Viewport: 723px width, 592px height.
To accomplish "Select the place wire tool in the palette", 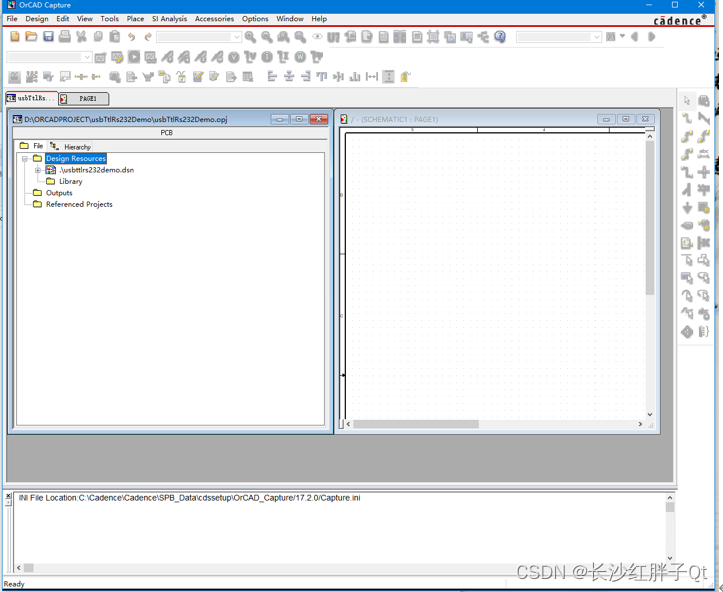I will point(687,118).
